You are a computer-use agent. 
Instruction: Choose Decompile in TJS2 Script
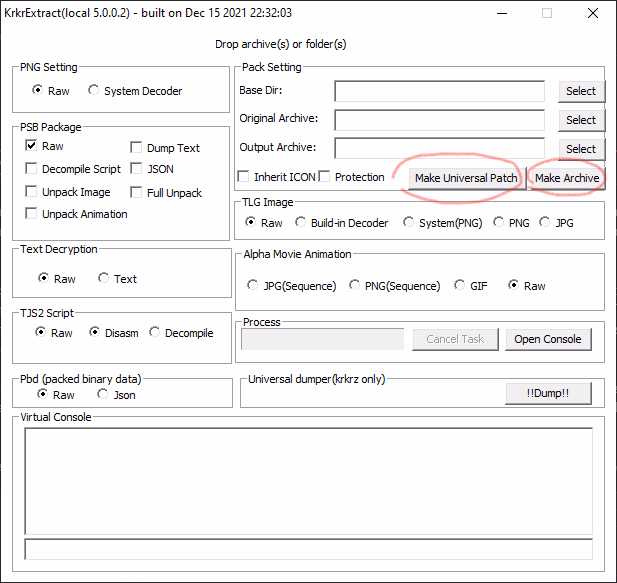click(x=155, y=333)
